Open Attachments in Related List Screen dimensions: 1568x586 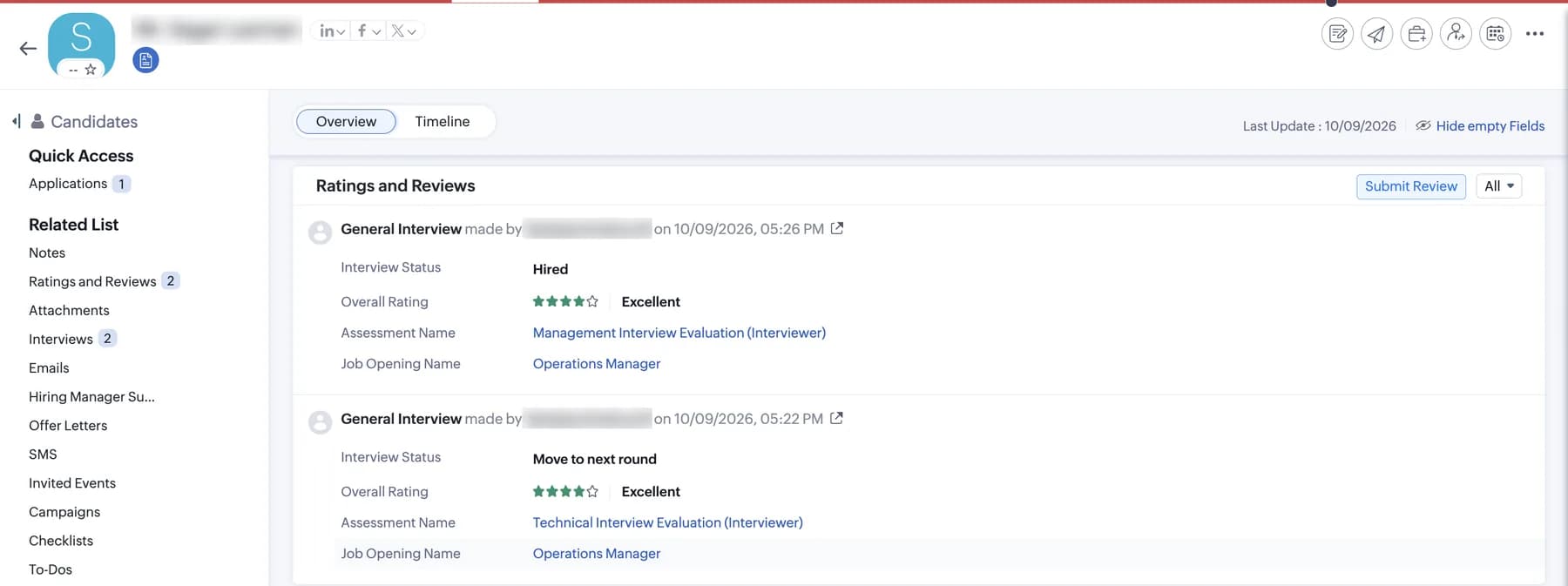point(69,311)
